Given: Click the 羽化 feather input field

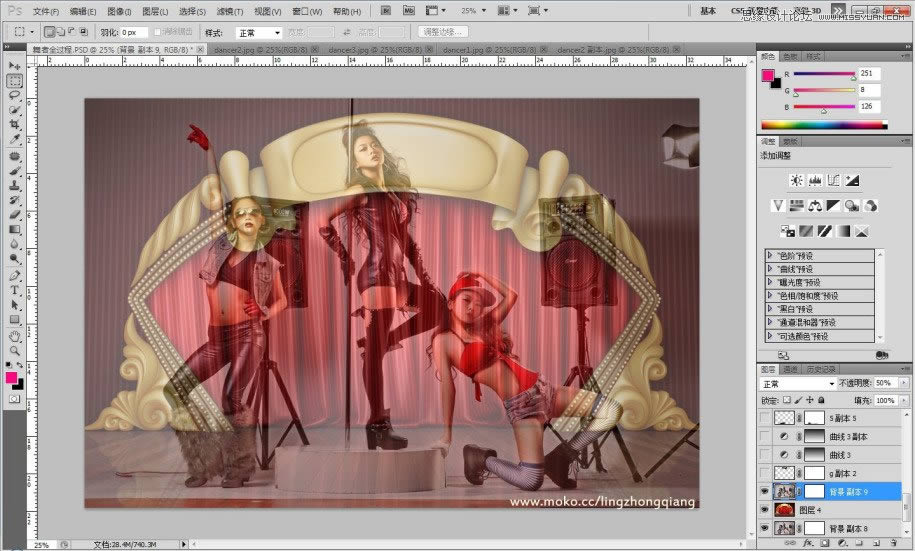Looking at the screenshot, I should coord(132,32).
